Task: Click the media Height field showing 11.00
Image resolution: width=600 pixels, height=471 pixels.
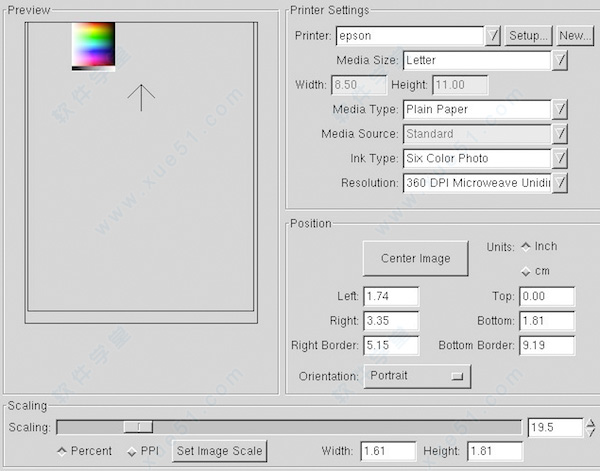Action: tap(460, 85)
